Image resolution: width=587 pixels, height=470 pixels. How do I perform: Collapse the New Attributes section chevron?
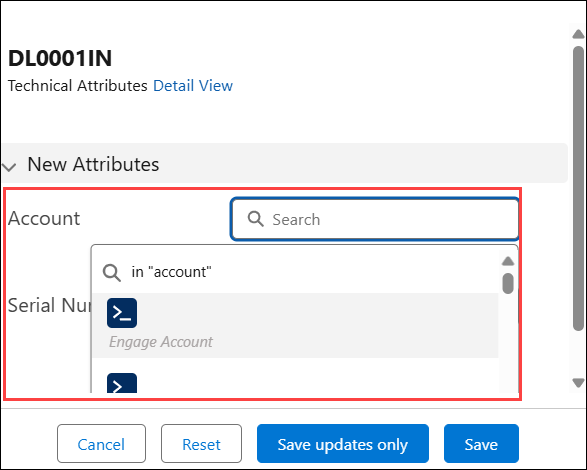tap(9, 166)
